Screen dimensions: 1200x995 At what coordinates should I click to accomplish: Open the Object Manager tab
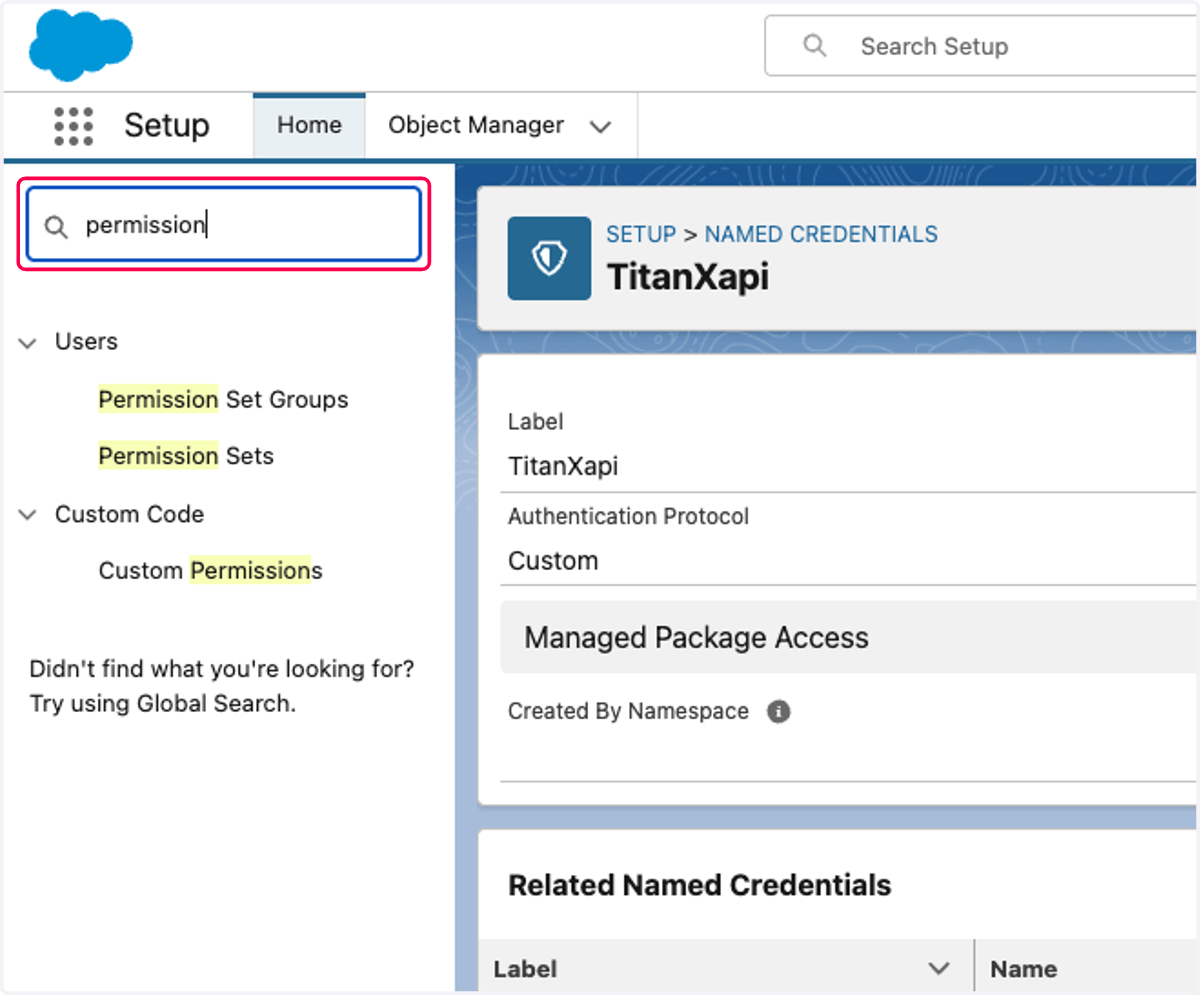click(476, 125)
